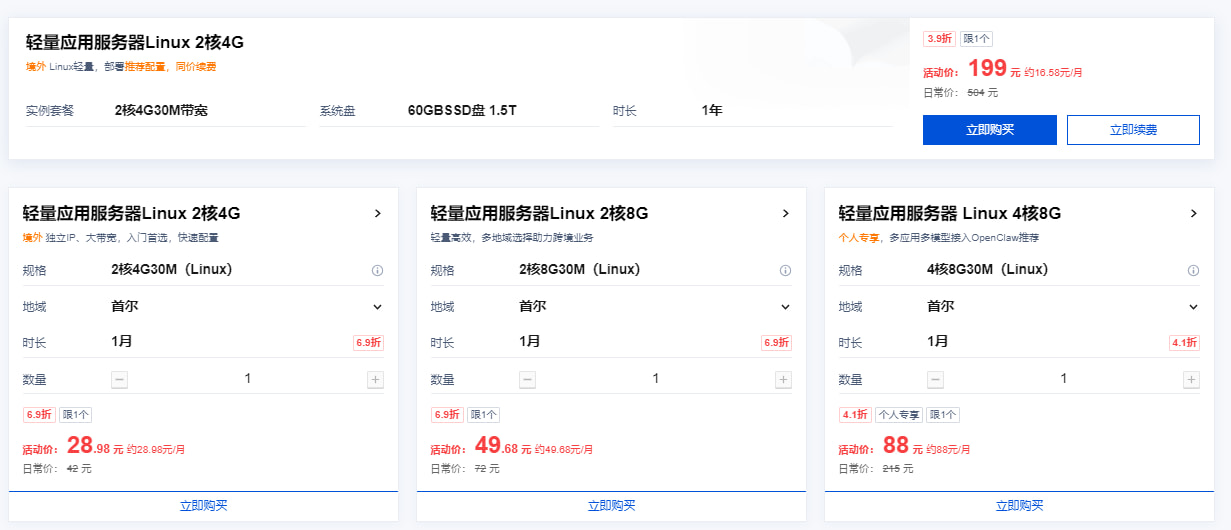Screen dimensions: 1231x530
Task: Open the 轻量应用服务器 Linux 4核8G card arrow
Action: point(1193,213)
